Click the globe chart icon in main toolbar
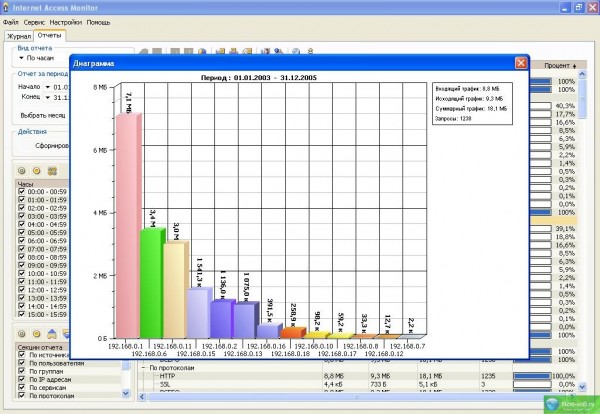 [x=202, y=51]
